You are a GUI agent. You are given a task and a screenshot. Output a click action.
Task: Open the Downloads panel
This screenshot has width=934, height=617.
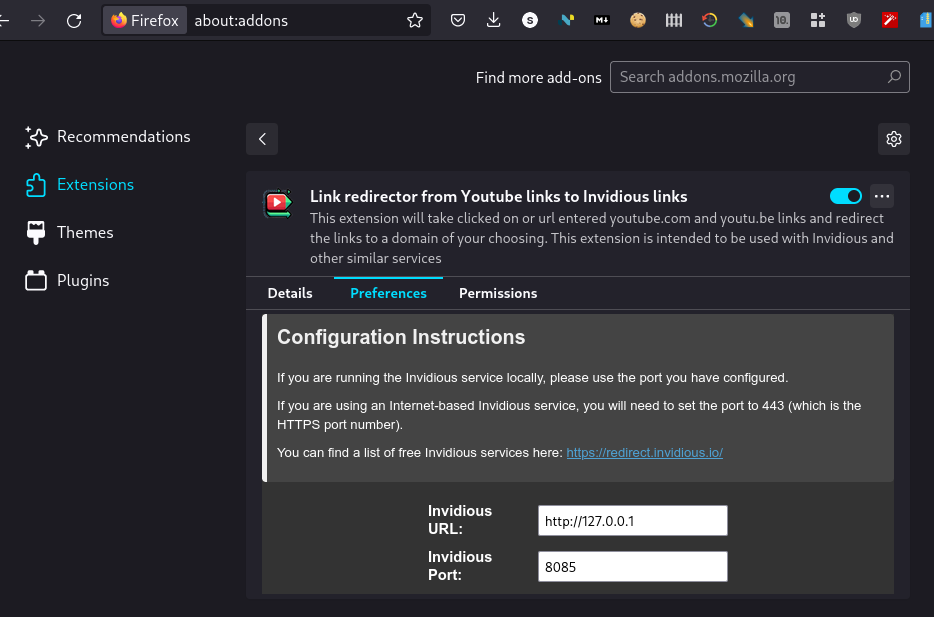click(x=493, y=21)
